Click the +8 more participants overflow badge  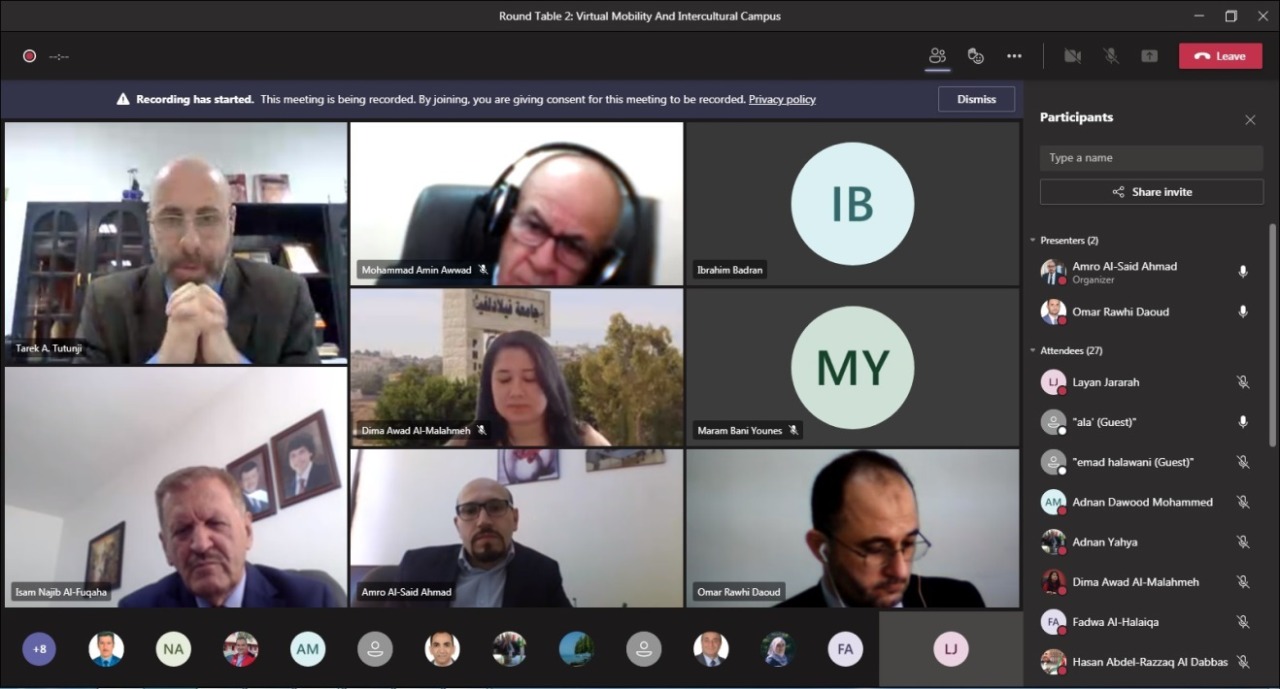[39, 649]
